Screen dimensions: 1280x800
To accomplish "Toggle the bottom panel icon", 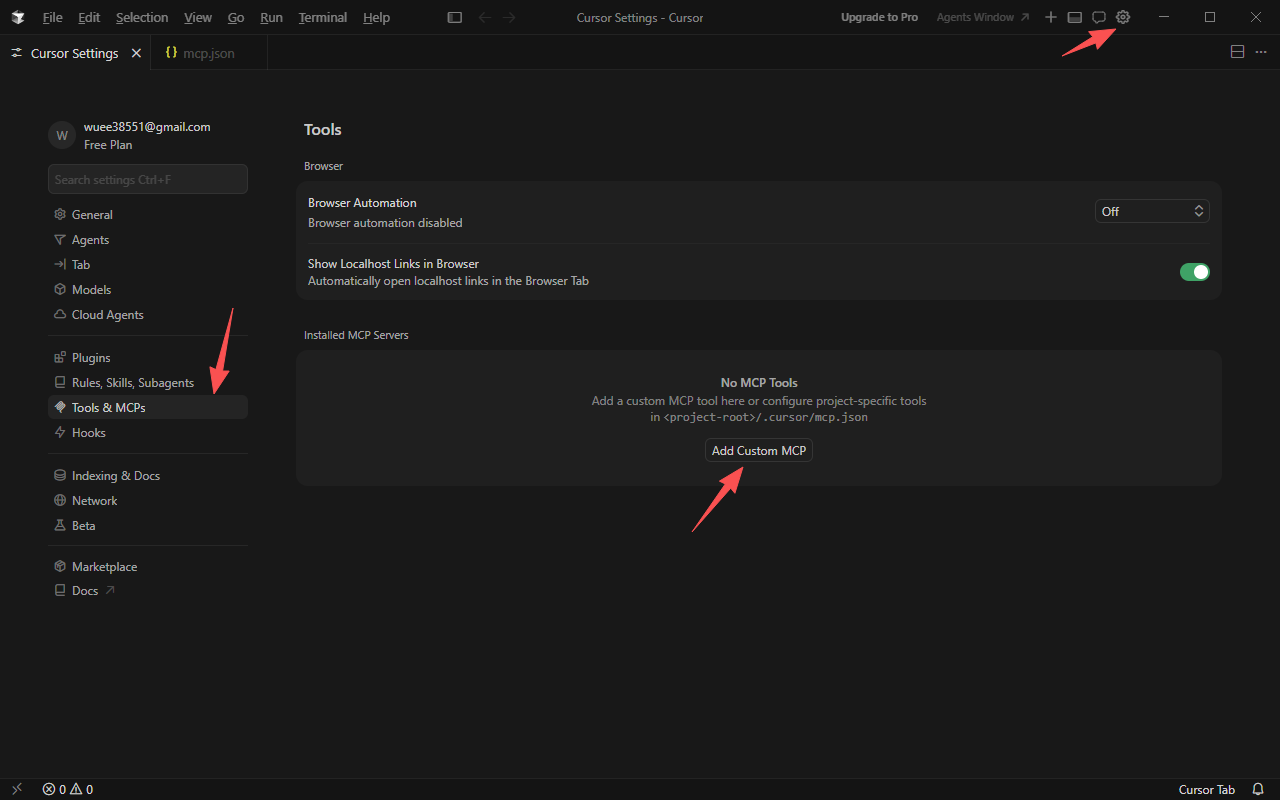I will pyautogui.click(x=1075, y=17).
